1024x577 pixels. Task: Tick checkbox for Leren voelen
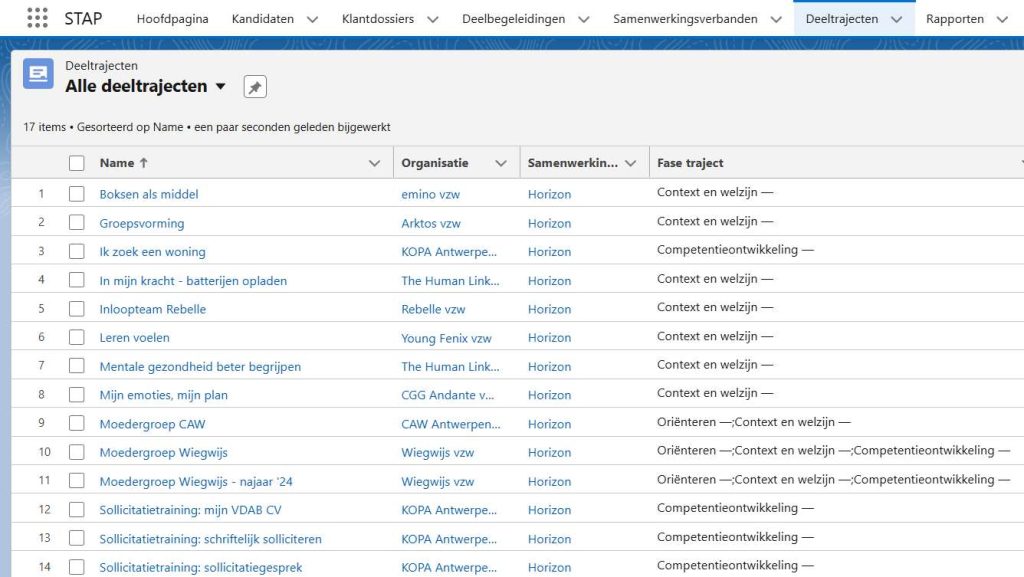(x=76, y=337)
